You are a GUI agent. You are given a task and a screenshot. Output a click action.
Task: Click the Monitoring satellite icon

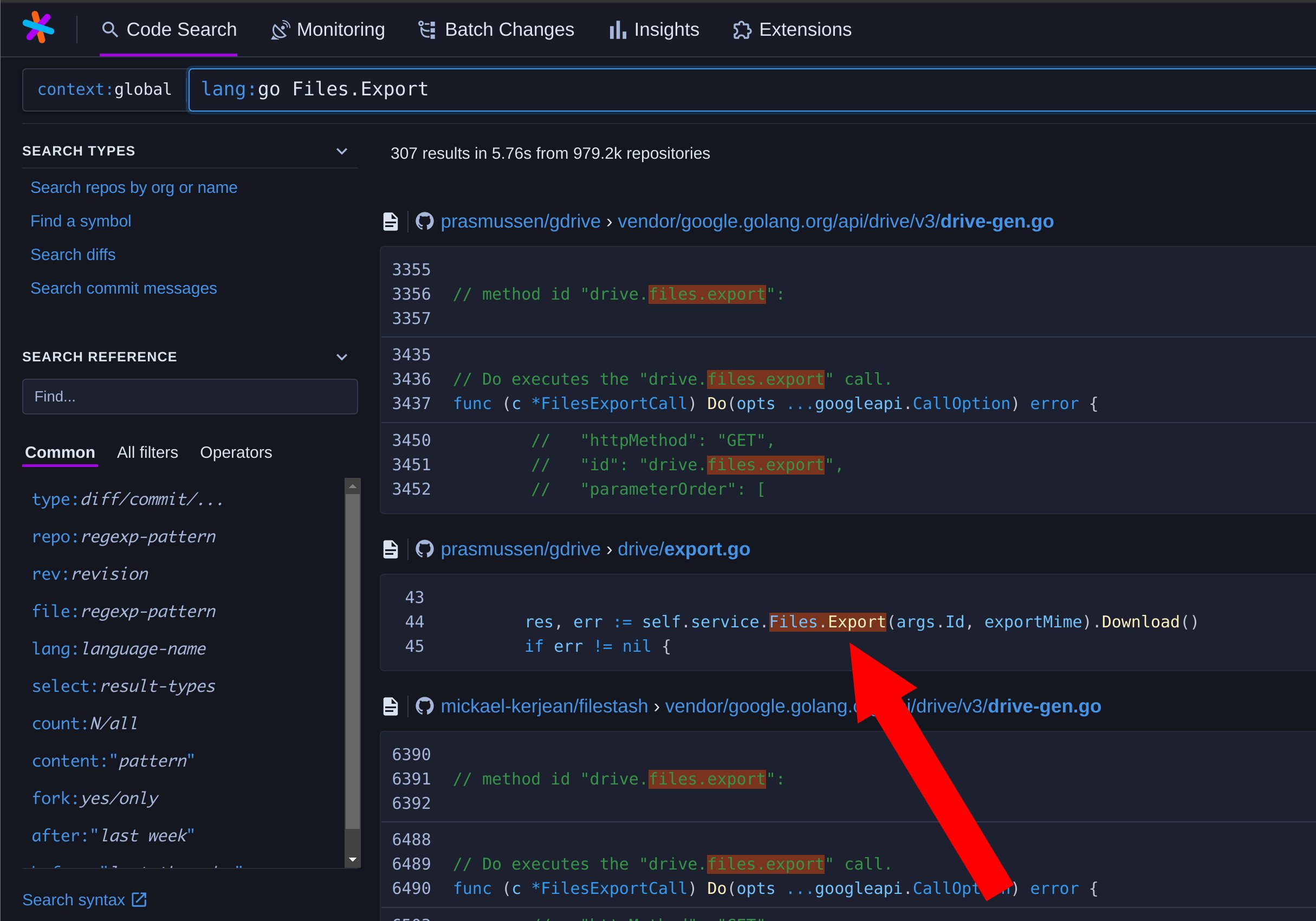[280, 30]
